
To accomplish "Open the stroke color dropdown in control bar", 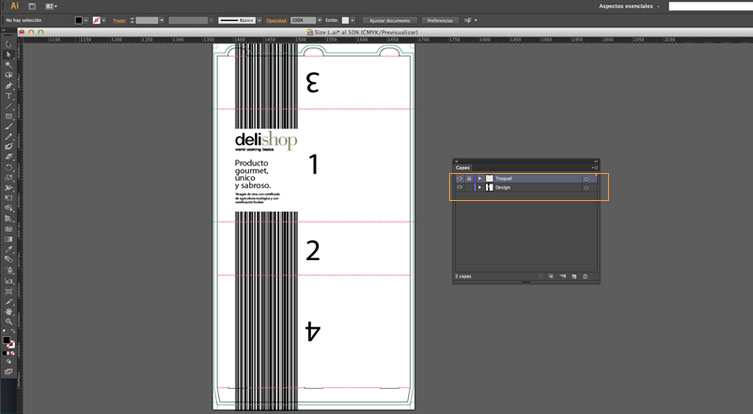I will tap(104, 20).
